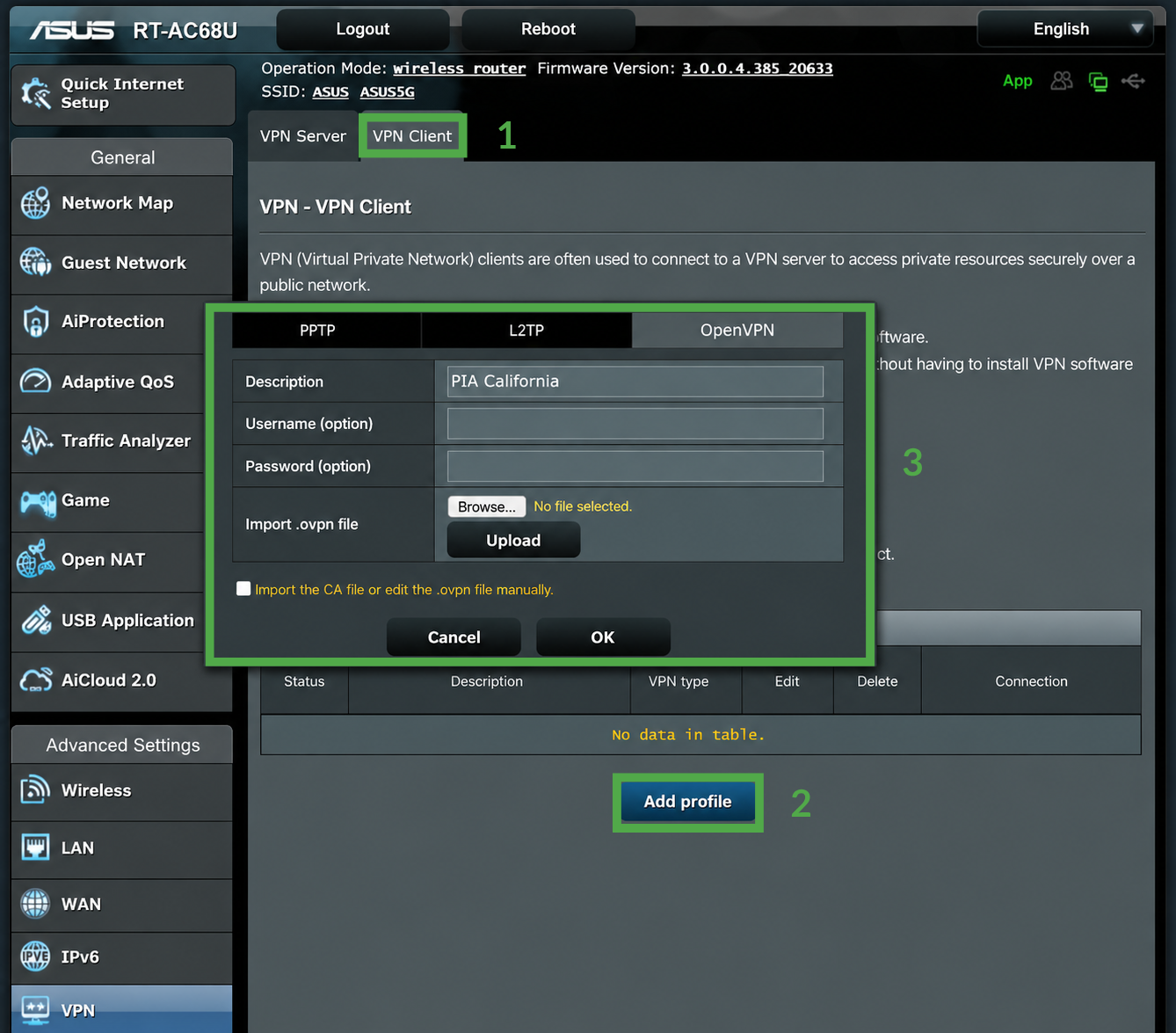Click Browse to choose .ovpn file
The image size is (1176, 1033).
click(x=487, y=506)
